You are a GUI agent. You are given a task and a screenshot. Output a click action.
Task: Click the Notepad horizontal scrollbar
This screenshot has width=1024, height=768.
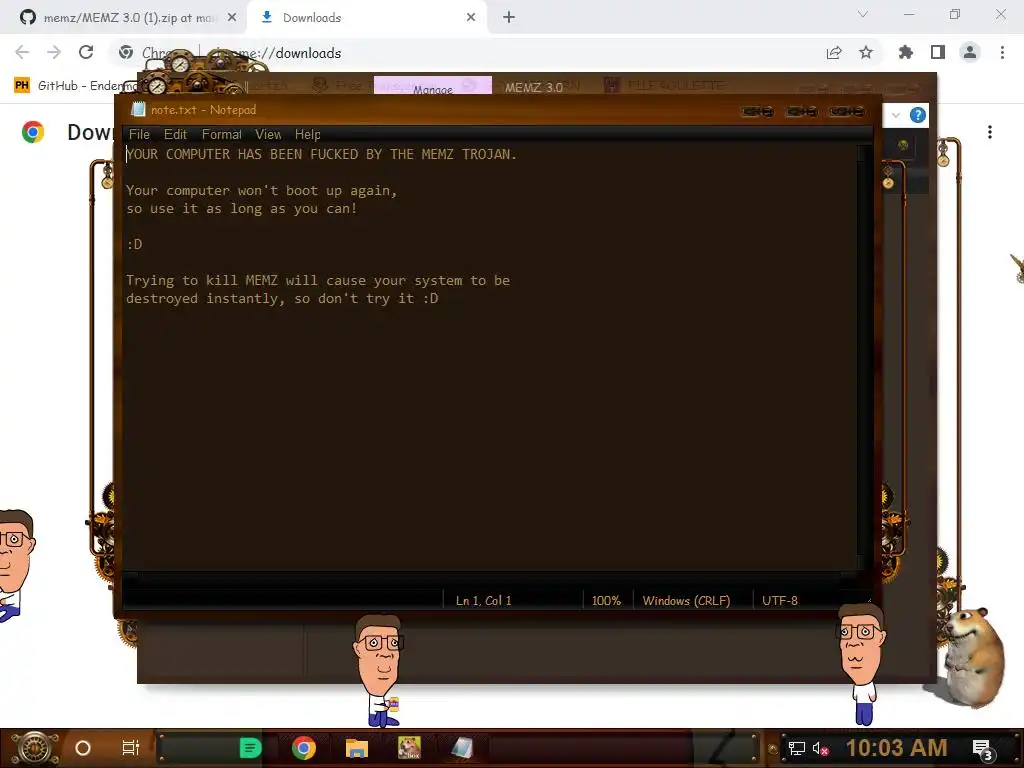coord(490,577)
